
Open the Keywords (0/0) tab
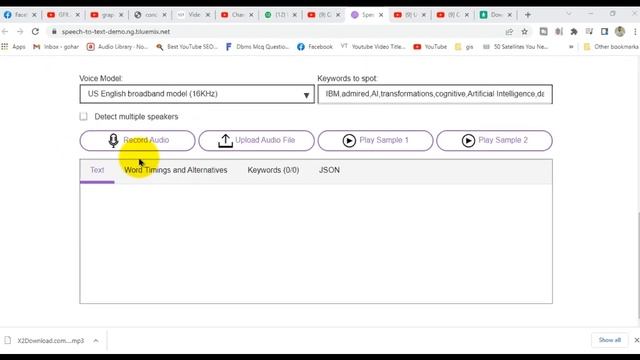pyautogui.click(x=273, y=170)
